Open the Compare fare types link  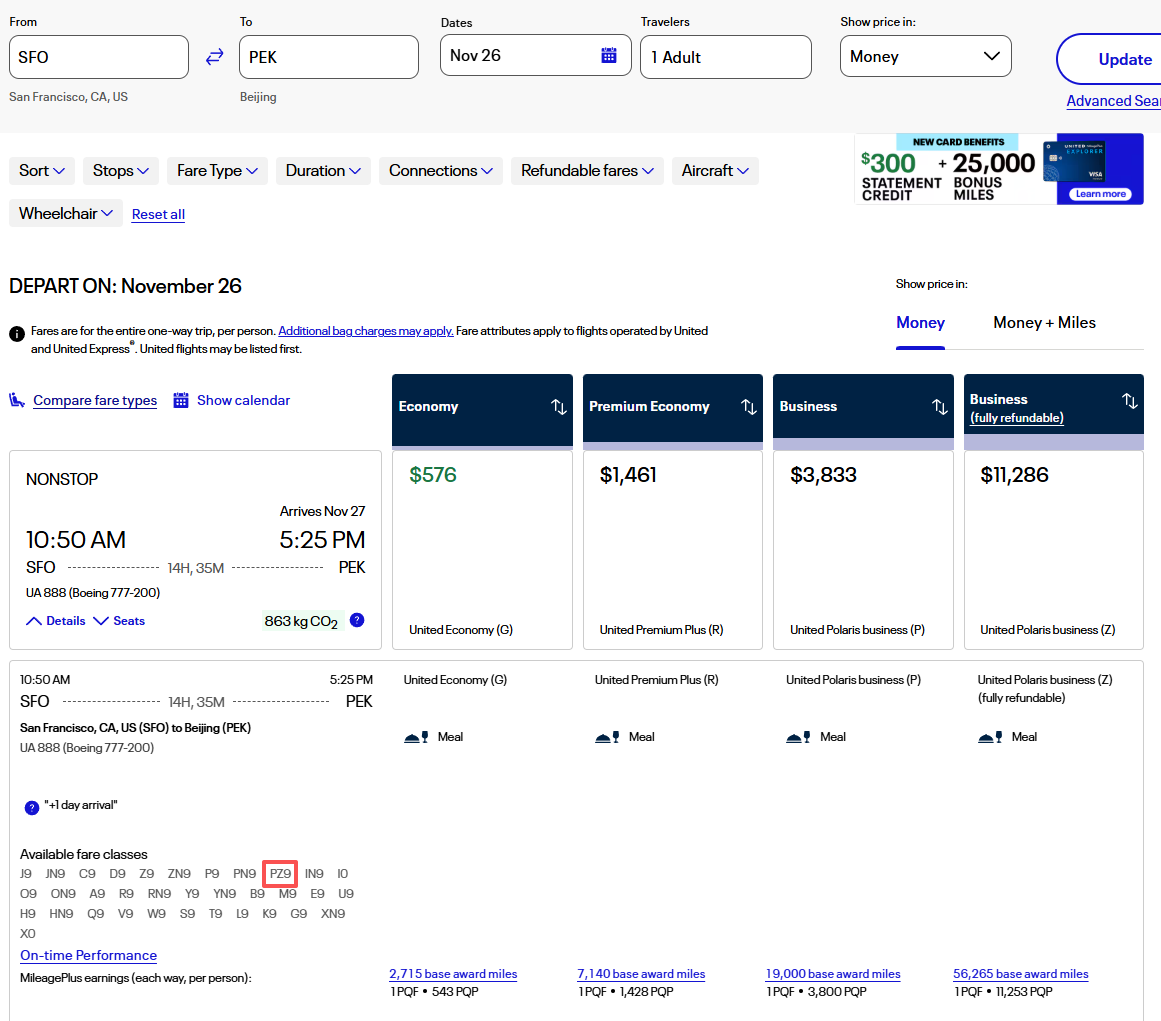point(94,401)
